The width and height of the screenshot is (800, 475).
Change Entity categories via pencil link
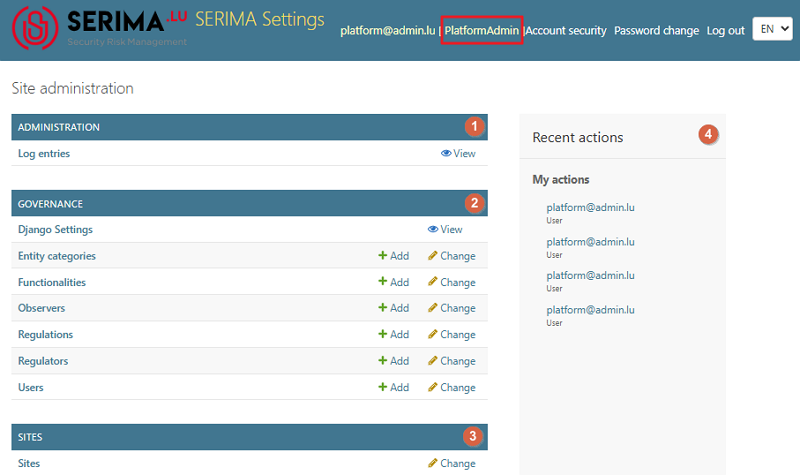pyautogui.click(x=452, y=256)
